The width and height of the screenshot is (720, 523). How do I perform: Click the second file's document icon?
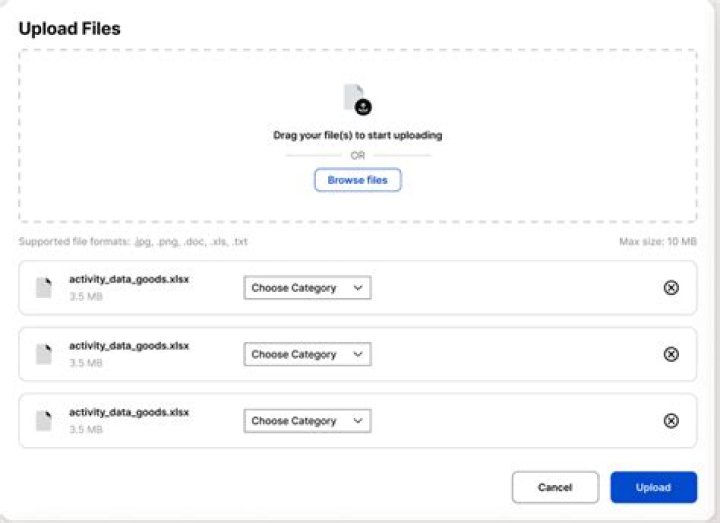point(44,354)
